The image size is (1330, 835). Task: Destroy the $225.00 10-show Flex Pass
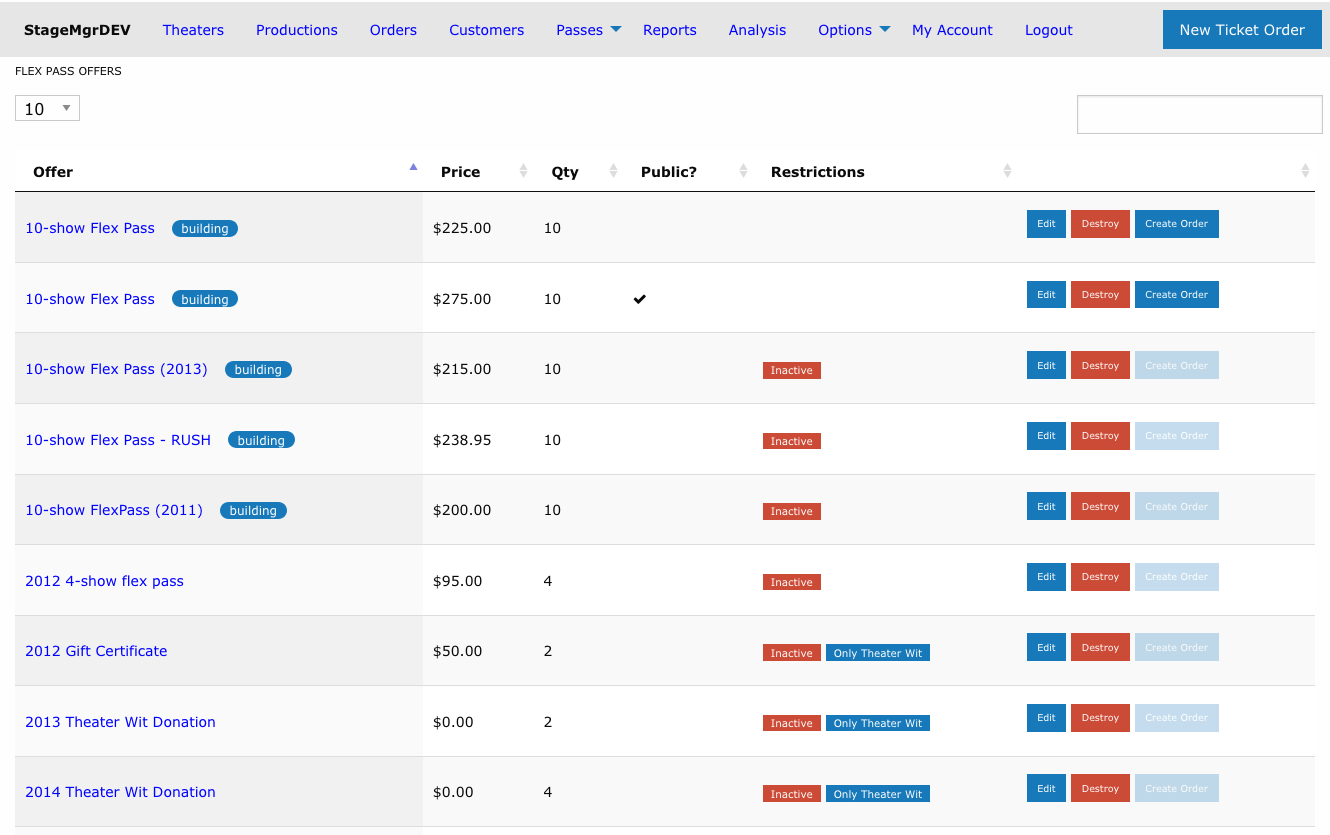pos(1100,224)
